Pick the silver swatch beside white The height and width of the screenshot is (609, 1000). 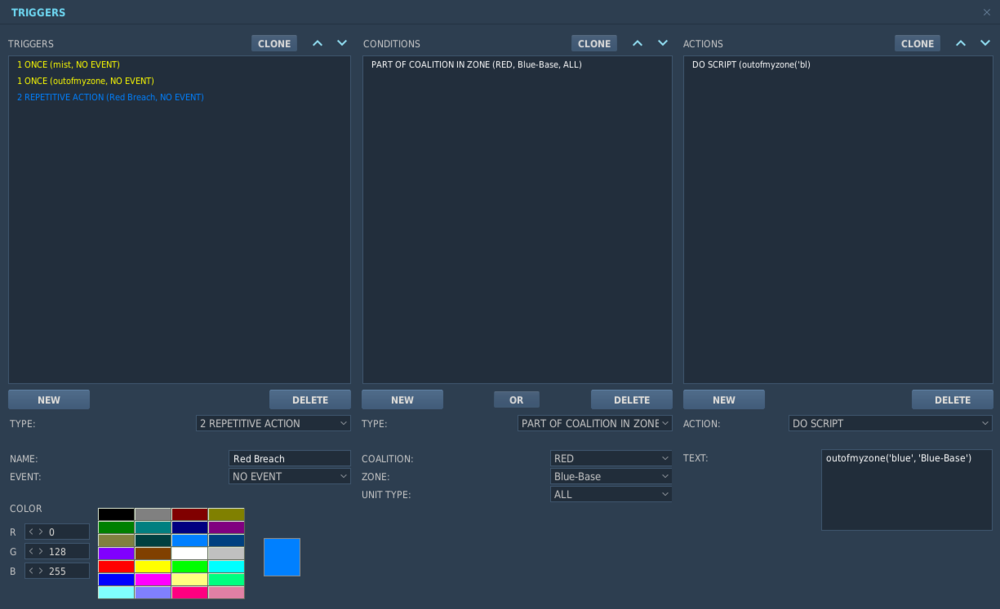(226, 554)
